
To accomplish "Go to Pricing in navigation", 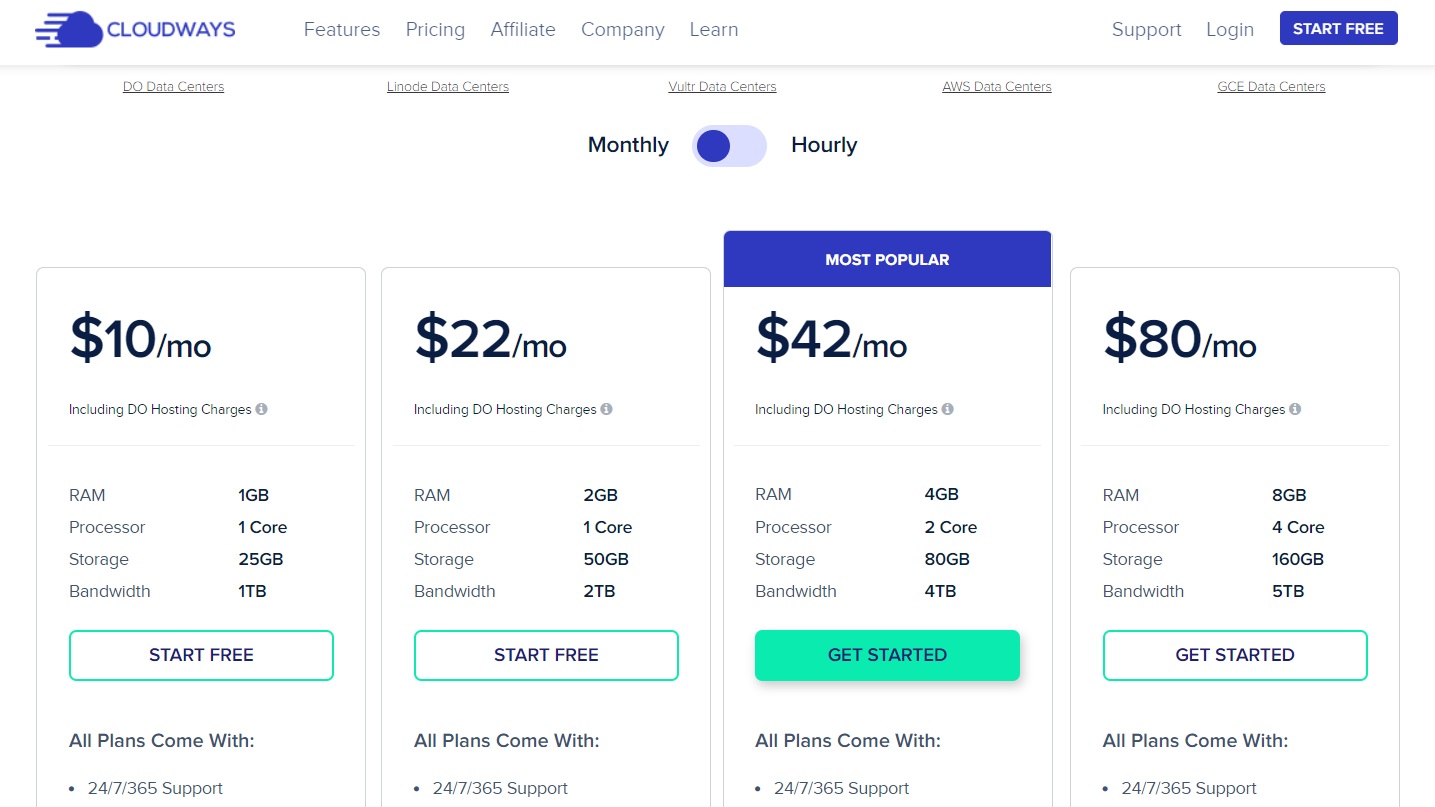I will [x=435, y=29].
